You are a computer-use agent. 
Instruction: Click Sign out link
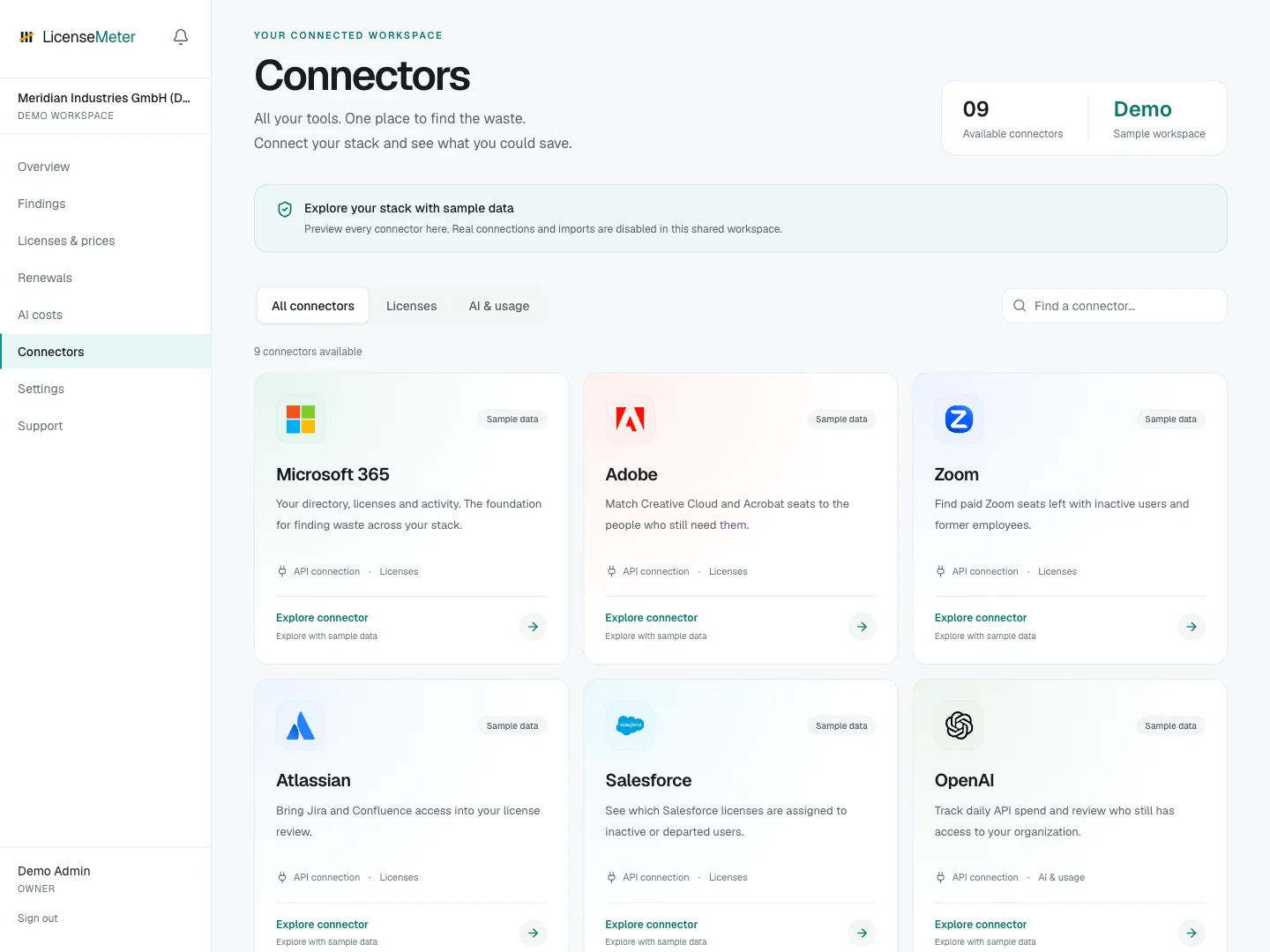point(38,919)
